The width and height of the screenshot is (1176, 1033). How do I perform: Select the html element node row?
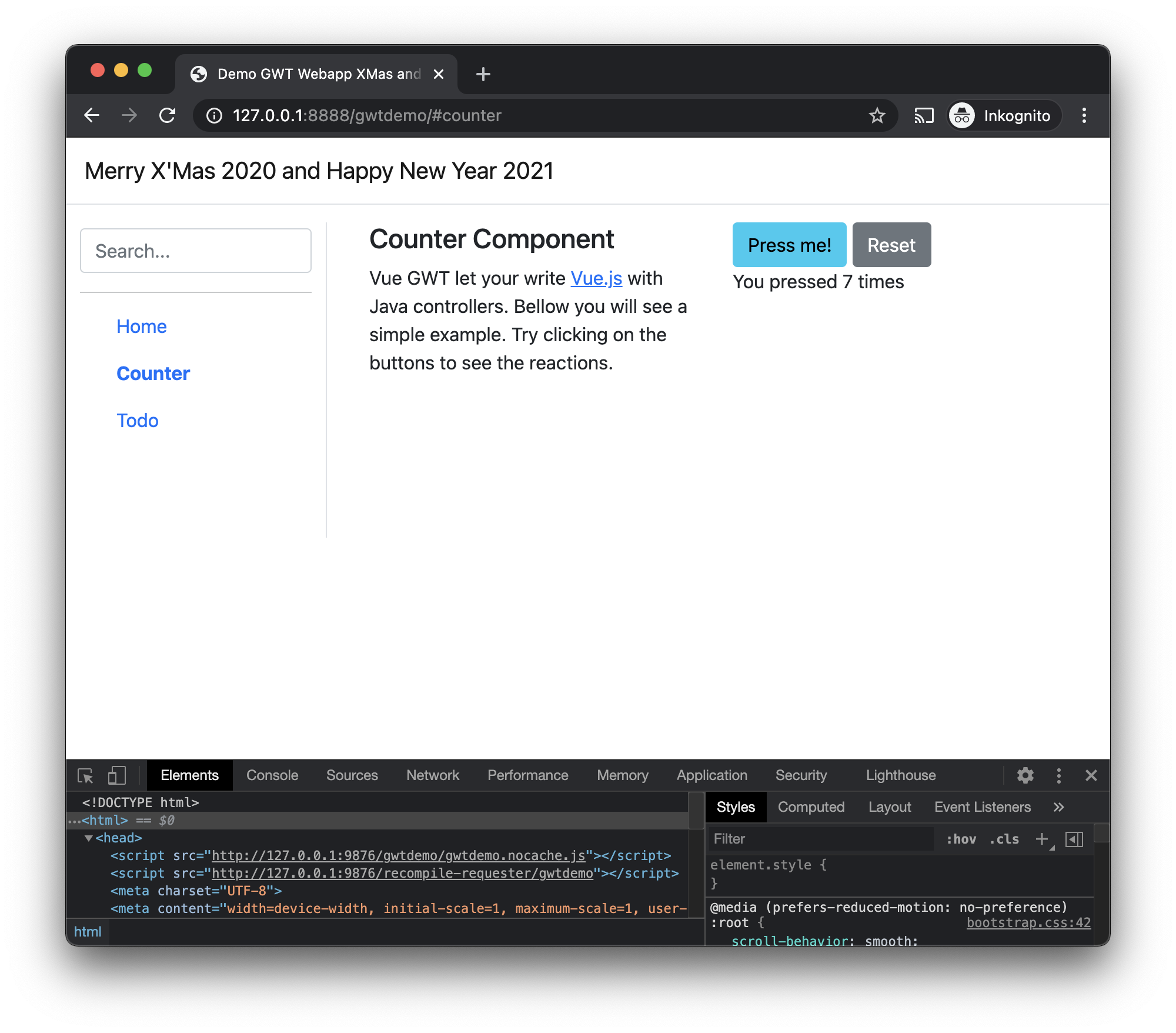(x=377, y=820)
